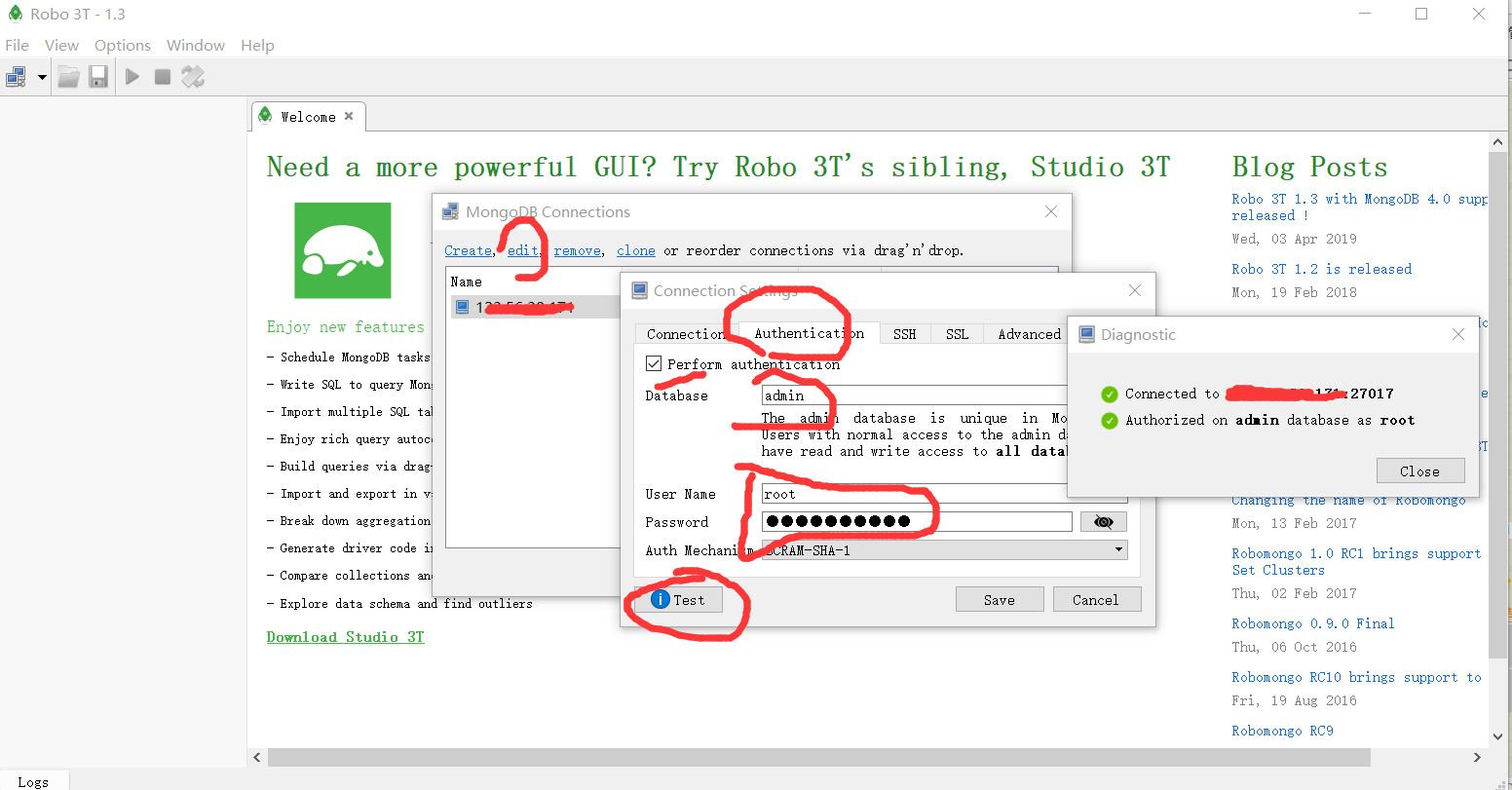Click the 'Enjoy new features' heading text
The image size is (1512, 790).
click(x=346, y=327)
